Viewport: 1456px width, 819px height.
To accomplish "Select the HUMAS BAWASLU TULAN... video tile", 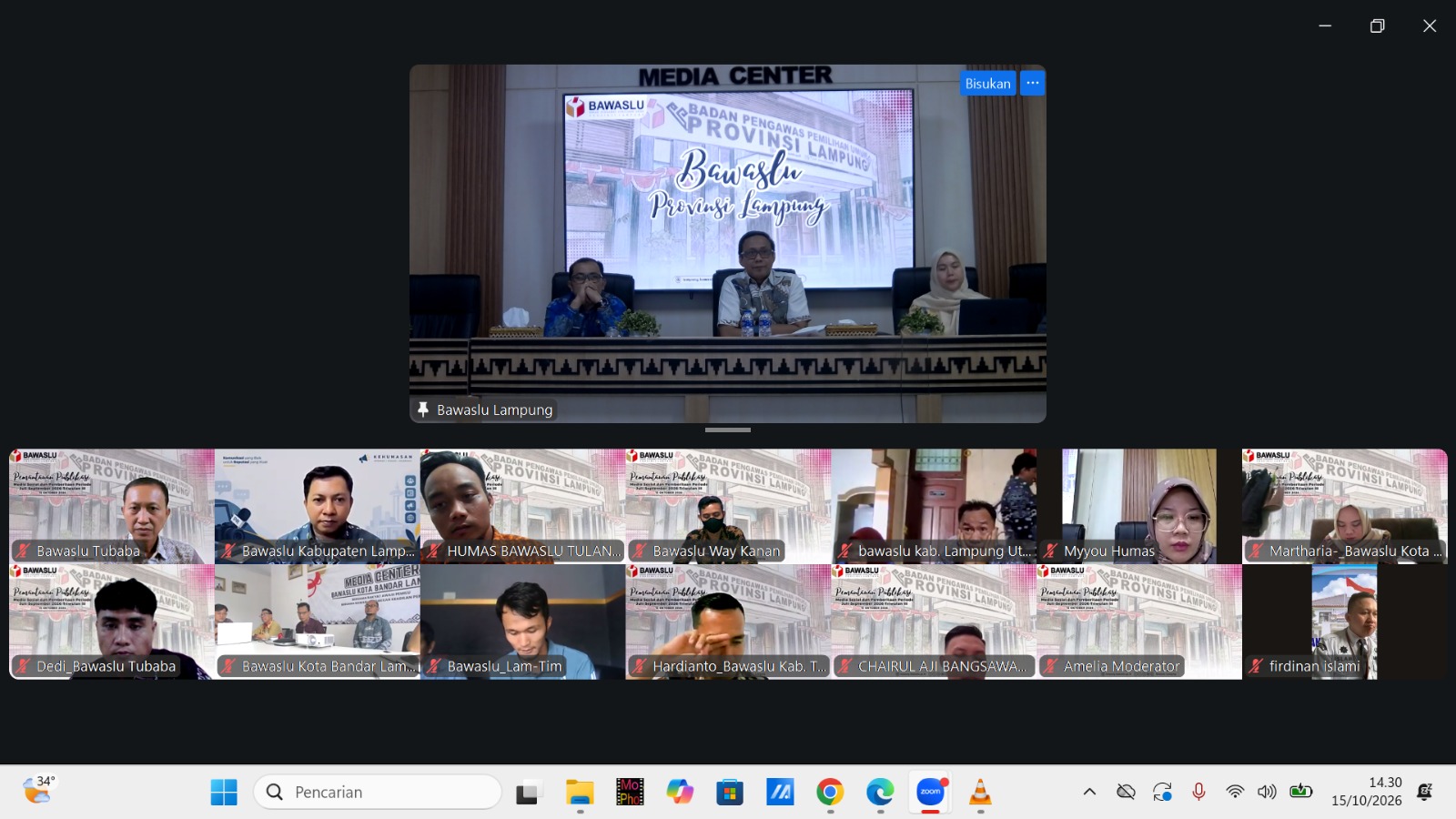I will pyautogui.click(x=523, y=506).
